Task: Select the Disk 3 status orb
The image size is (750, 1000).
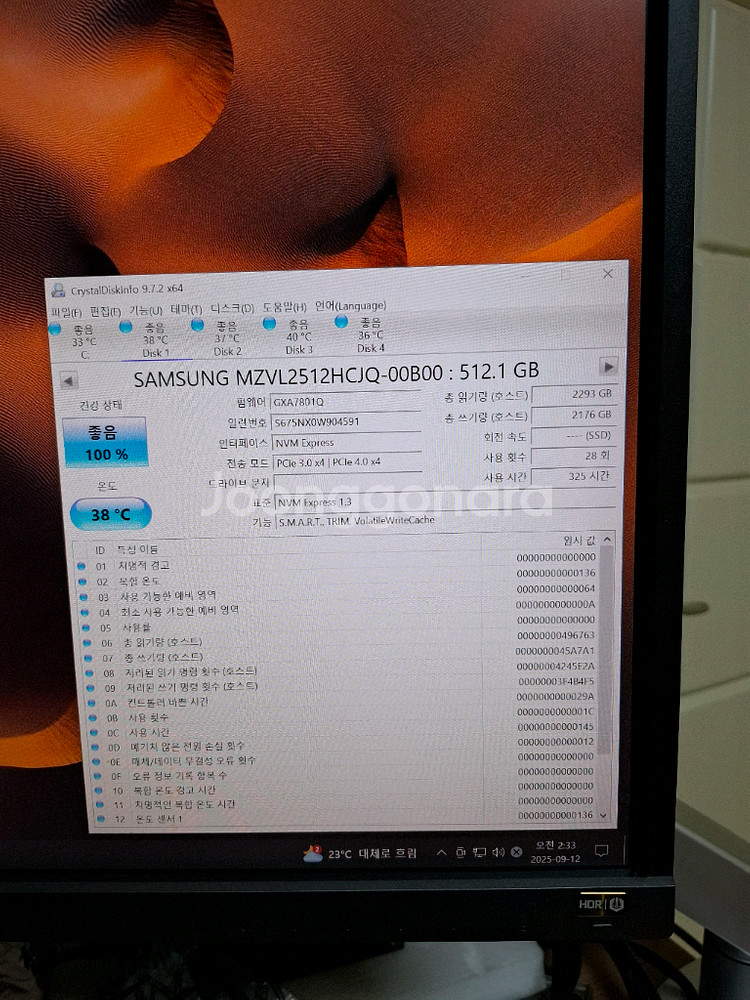Action: tap(270, 323)
